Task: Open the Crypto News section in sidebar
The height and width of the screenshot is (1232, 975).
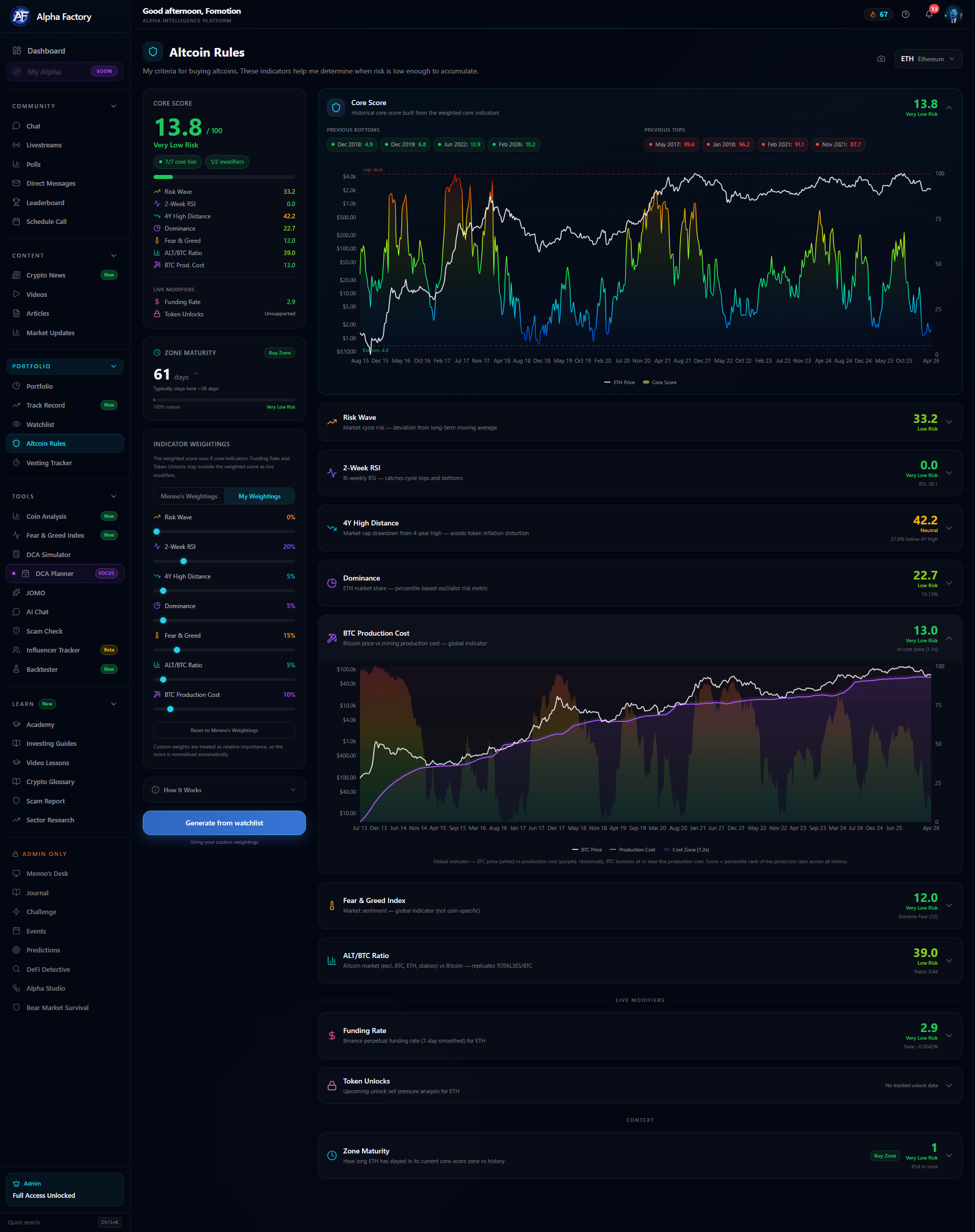Action: pos(46,275)
